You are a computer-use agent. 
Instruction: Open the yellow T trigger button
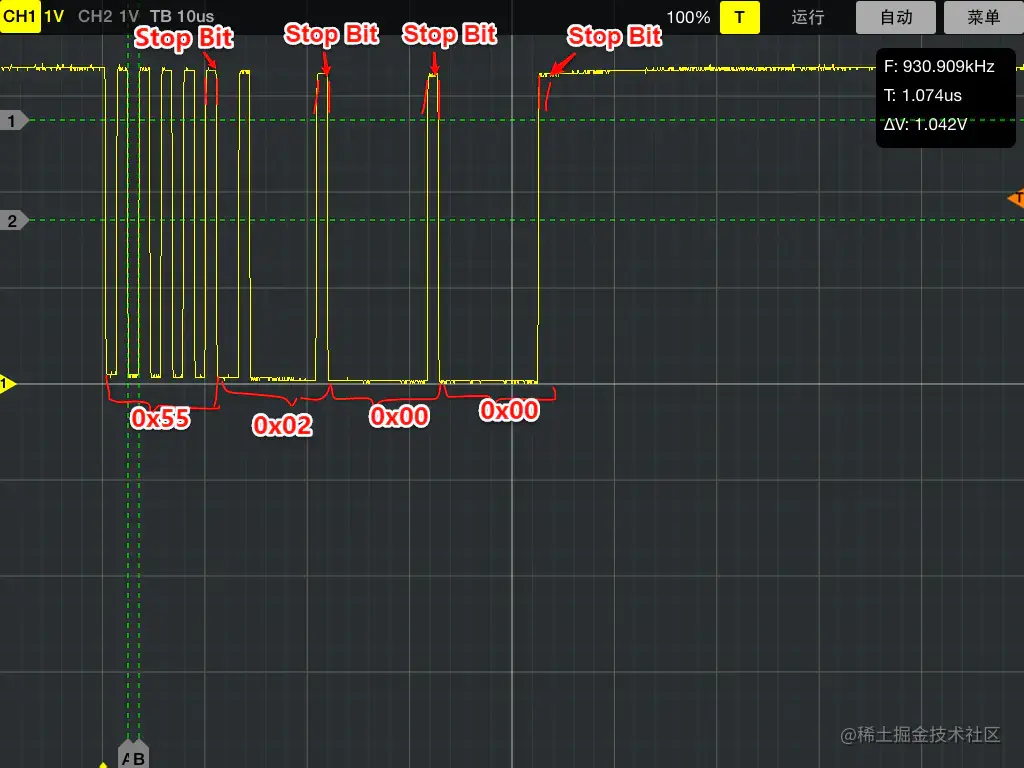739,17
